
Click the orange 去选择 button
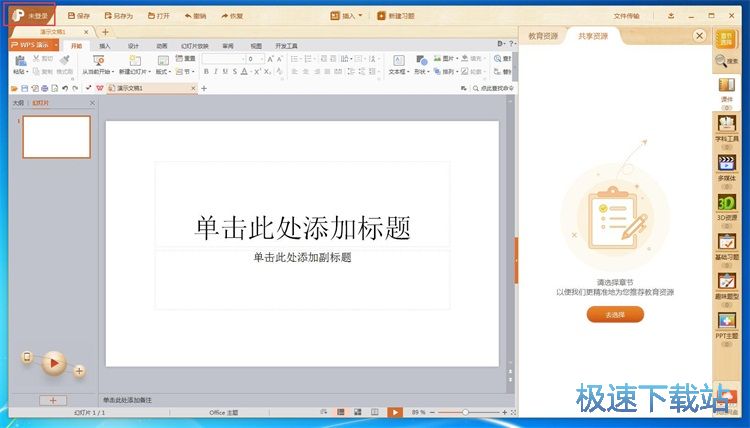pos(615,315)
